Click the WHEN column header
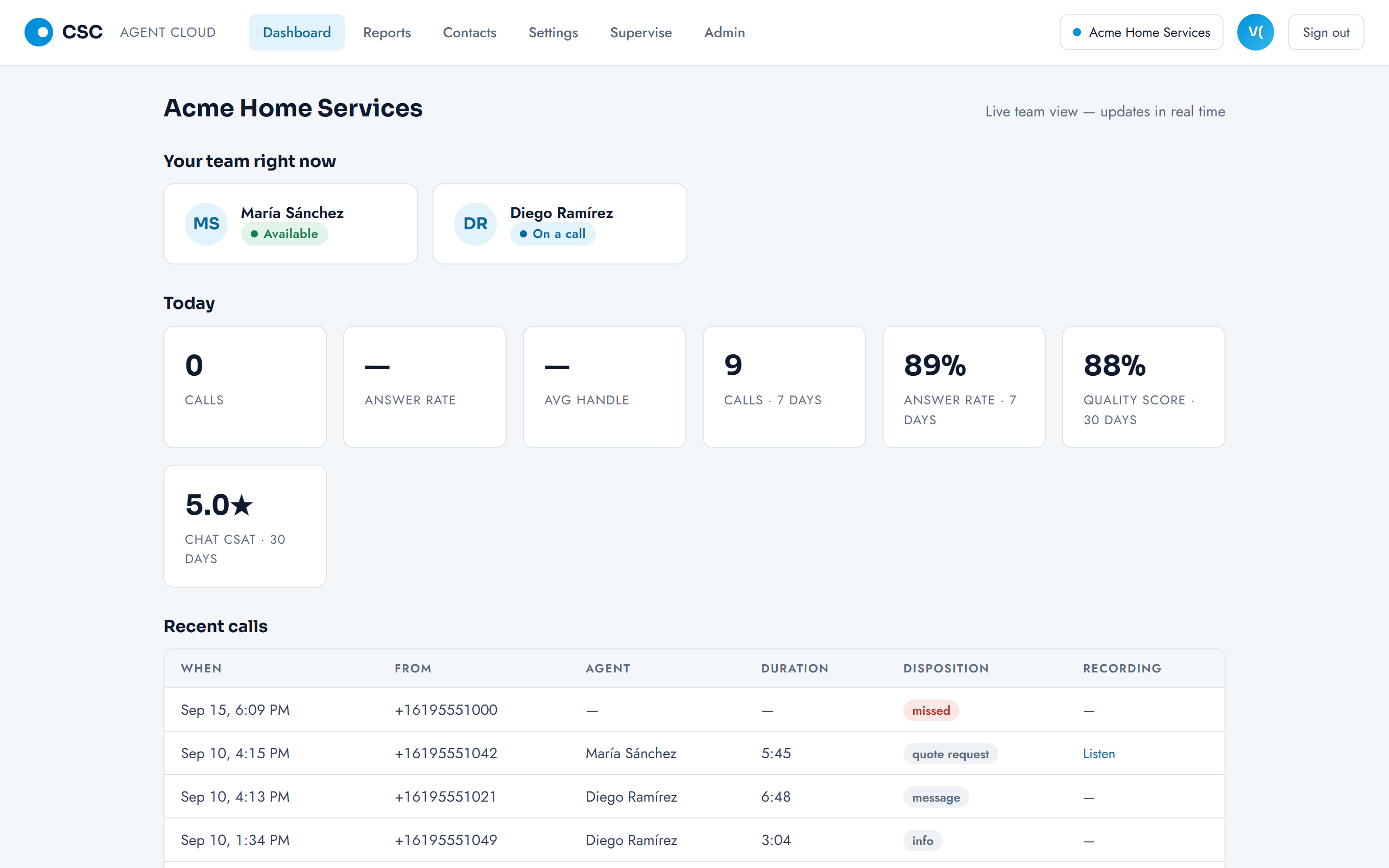The width and height of the screenshot is (1389, 868). (202, 668)
